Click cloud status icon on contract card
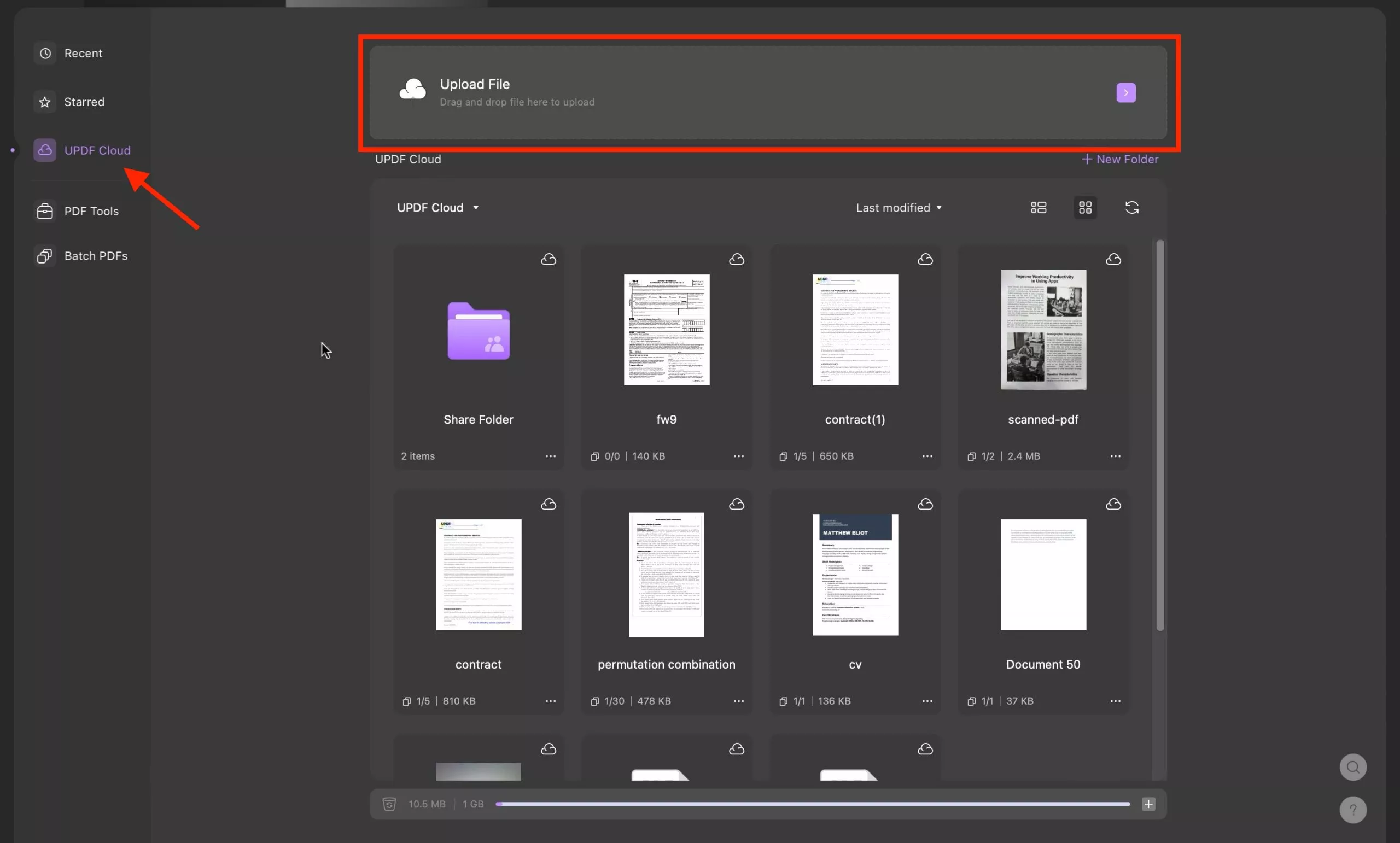Image resolution: width=1400 pixels, height=843 pixels. 549,504
